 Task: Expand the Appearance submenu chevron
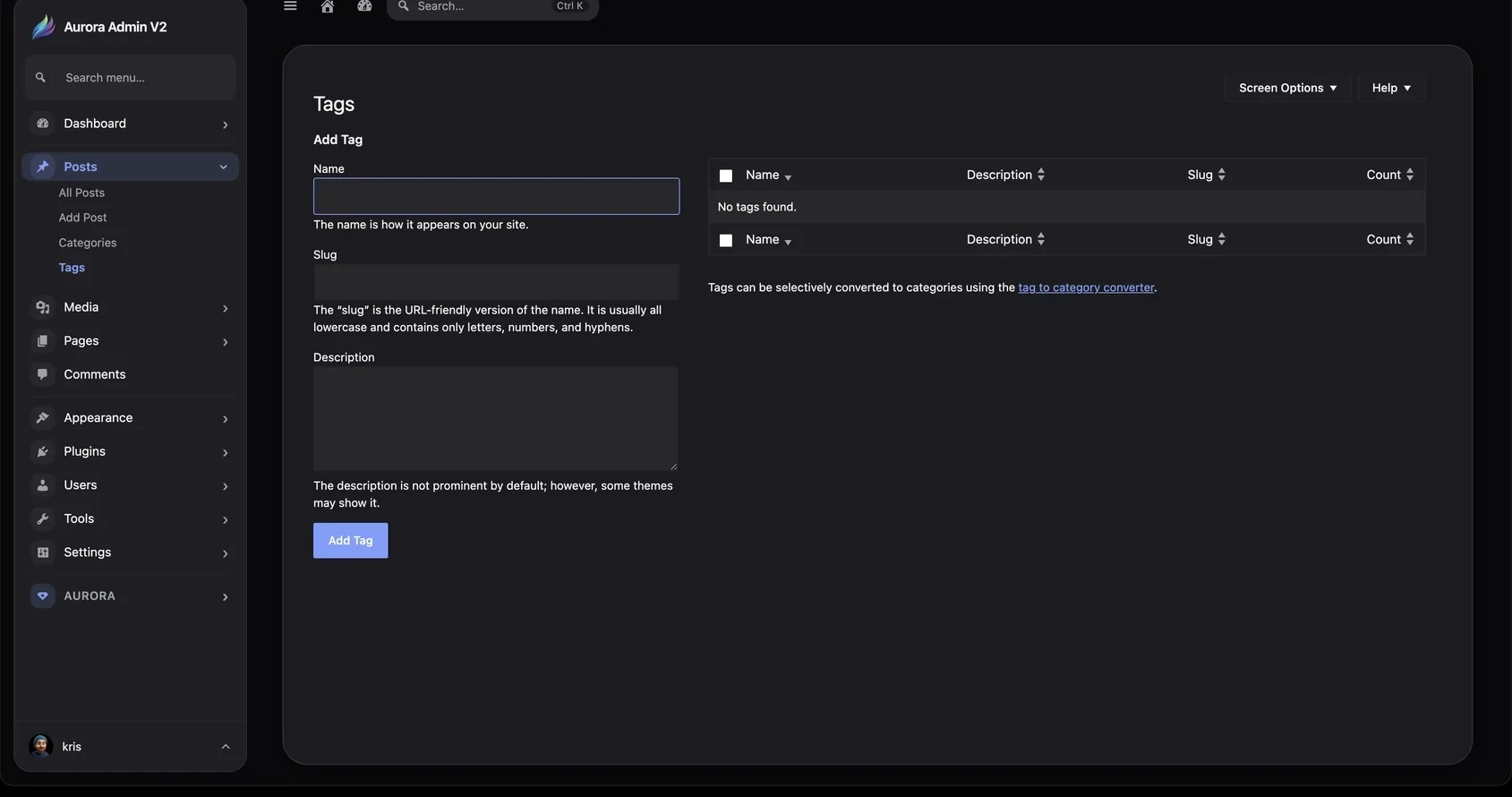pyautogui.click(x=225, y=419)
